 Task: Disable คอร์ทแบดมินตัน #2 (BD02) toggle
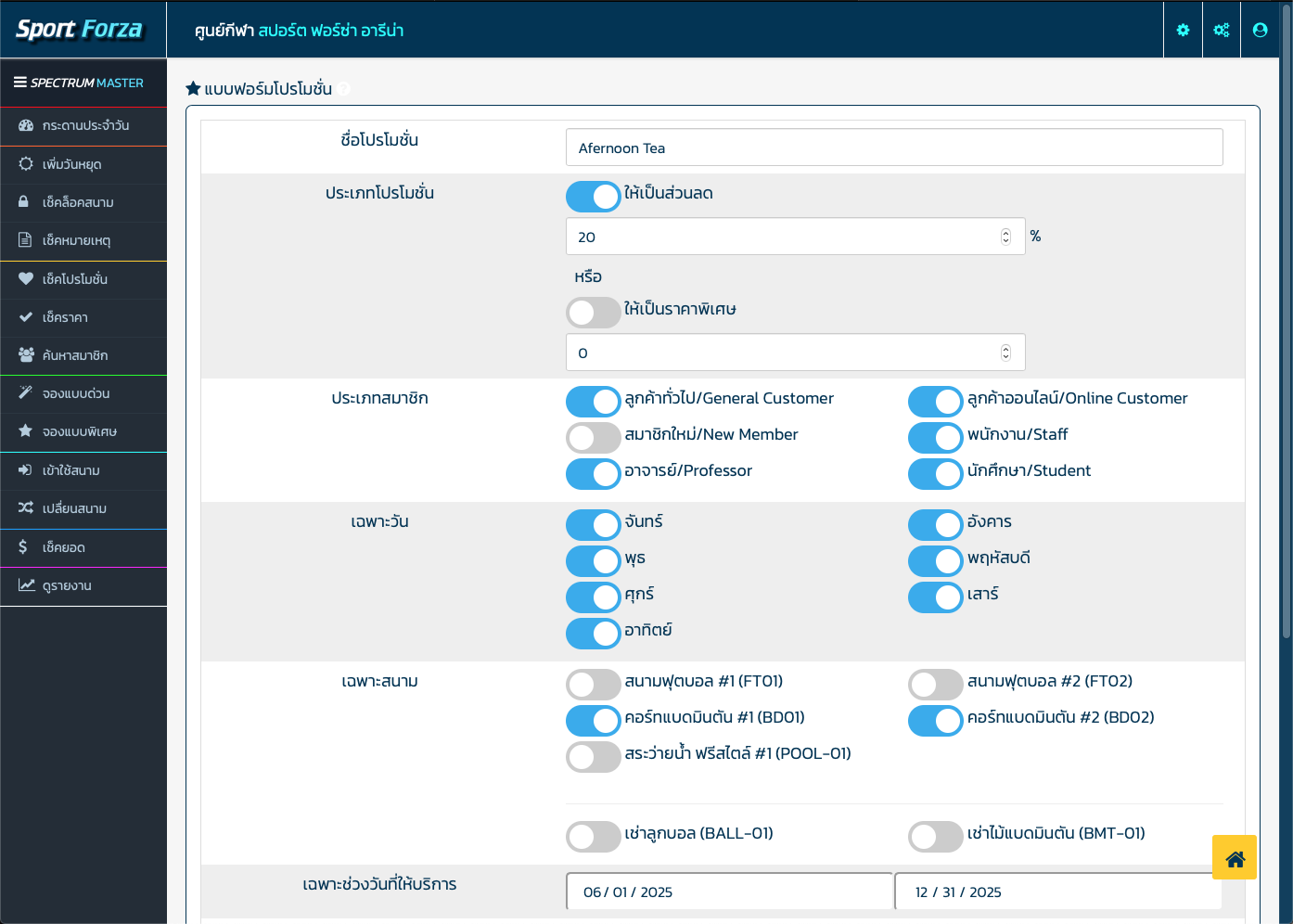coord(936,721)
